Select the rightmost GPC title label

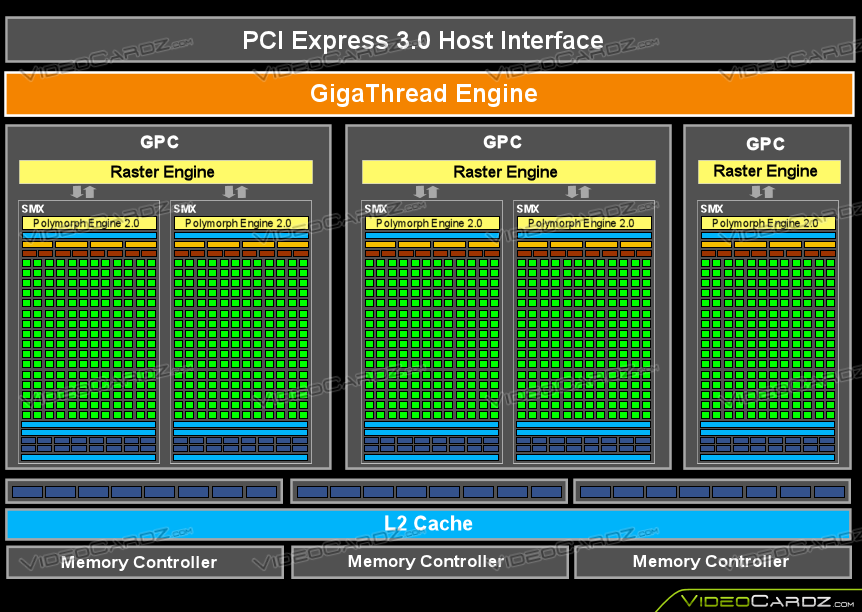765,144
